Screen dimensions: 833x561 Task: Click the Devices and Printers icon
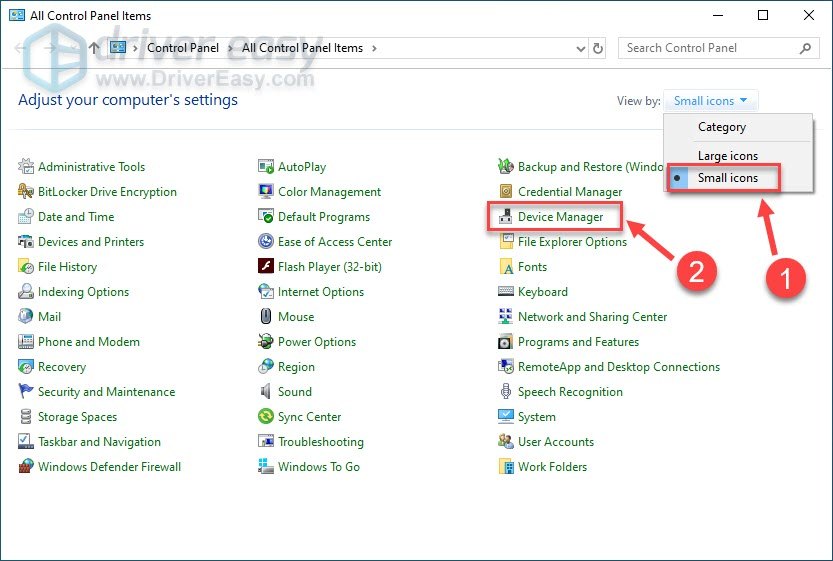click(26, 241)
